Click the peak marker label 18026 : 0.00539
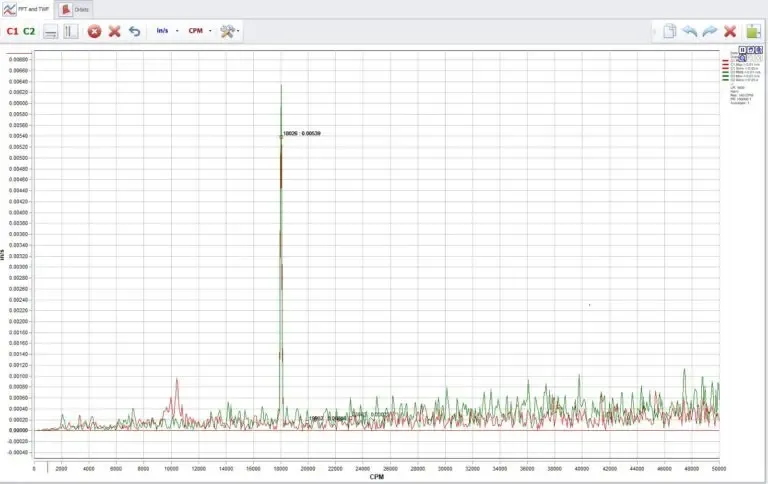The width and height of the screenshot is (768, 484). (302, 133)
